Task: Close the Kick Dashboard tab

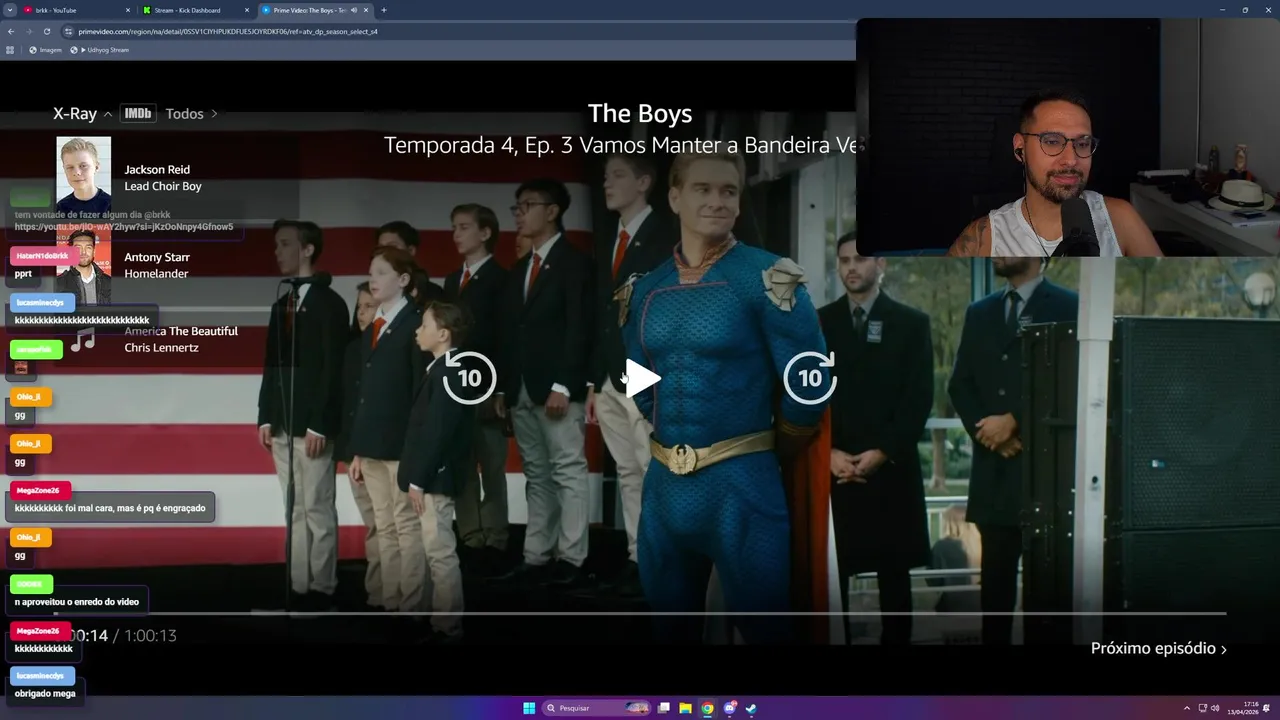Action: click(247, 10)
